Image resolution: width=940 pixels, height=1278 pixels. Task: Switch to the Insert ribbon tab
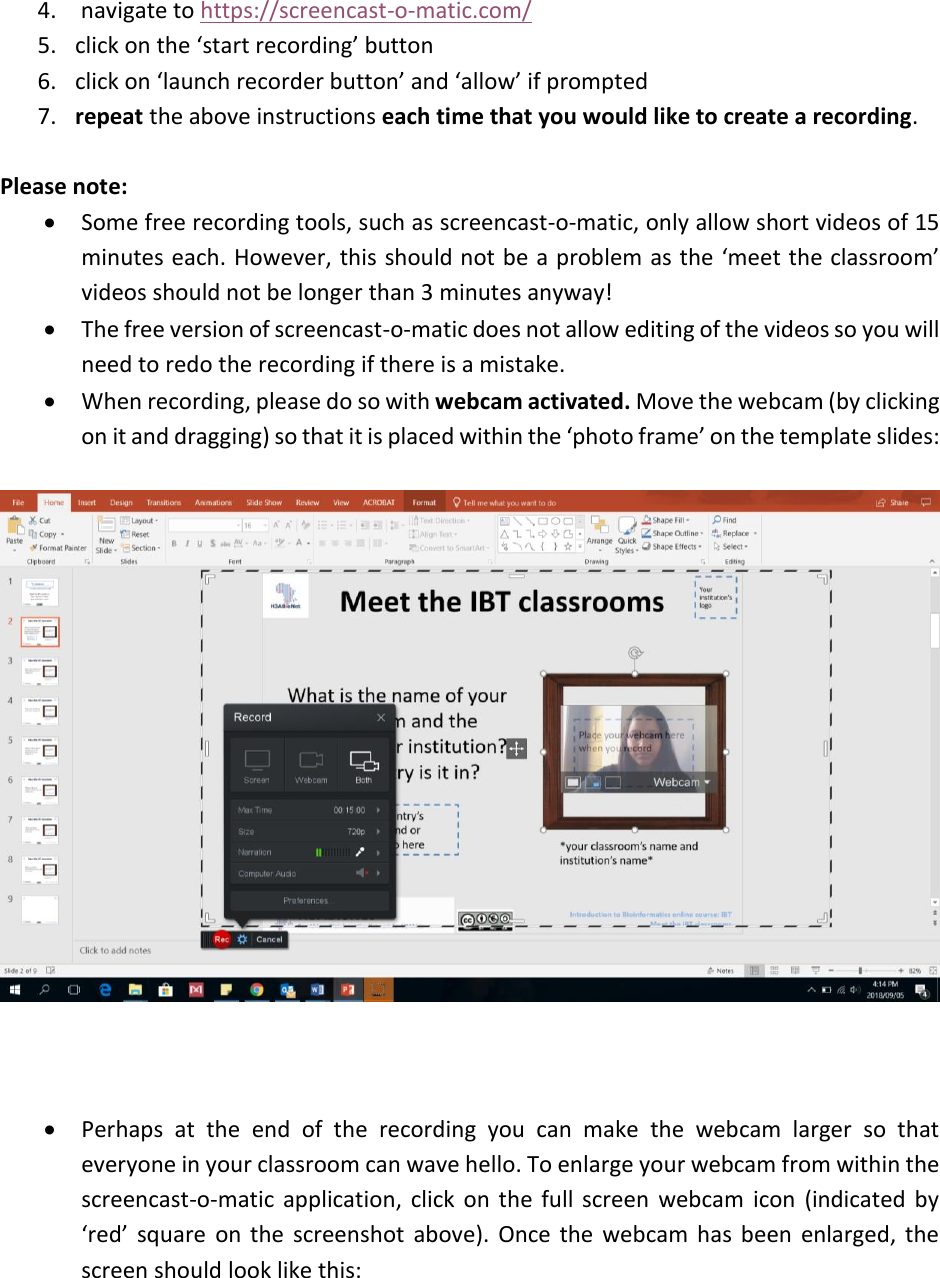[x=86, y=502]
